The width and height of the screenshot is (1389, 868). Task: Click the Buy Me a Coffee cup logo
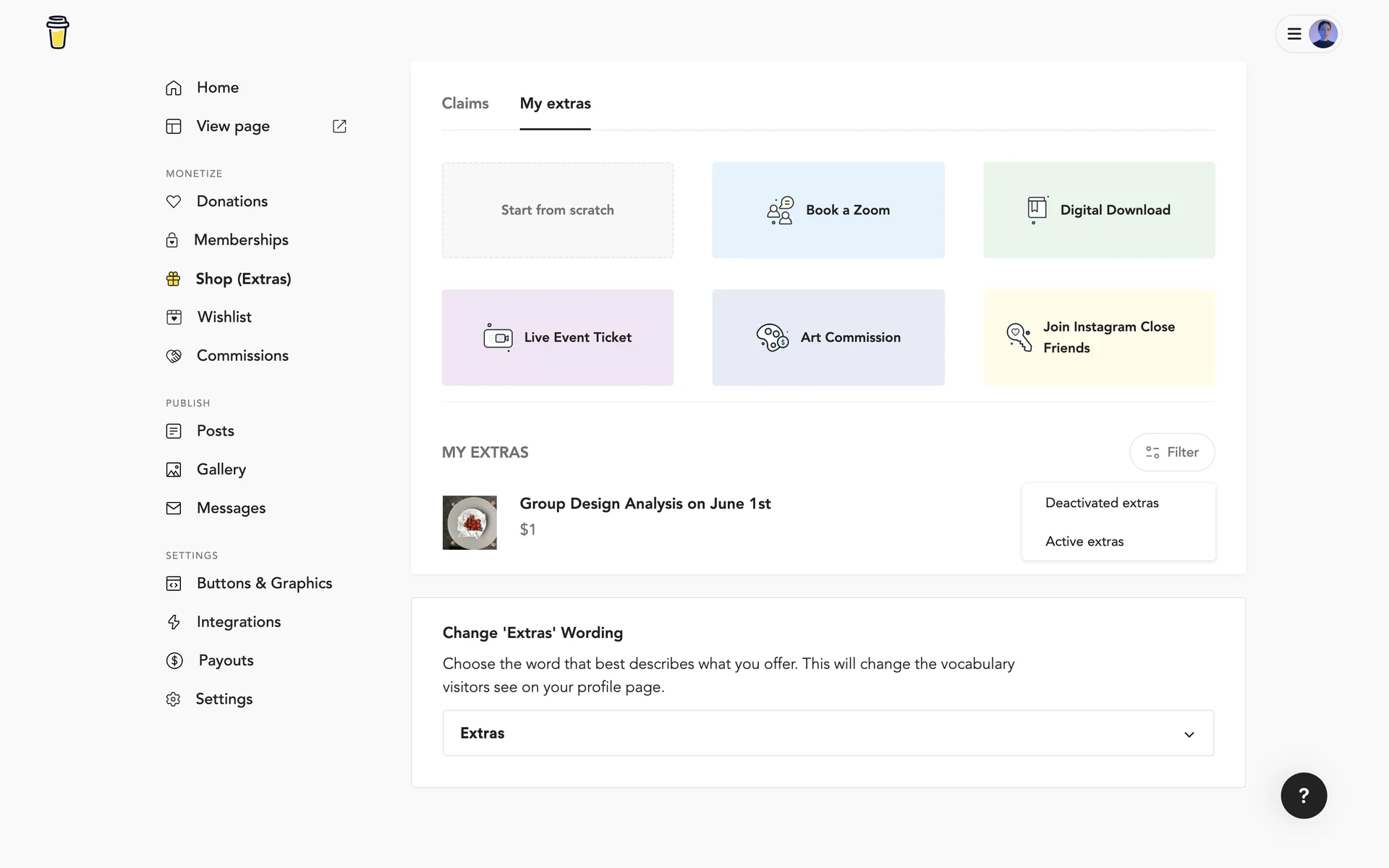58,33
